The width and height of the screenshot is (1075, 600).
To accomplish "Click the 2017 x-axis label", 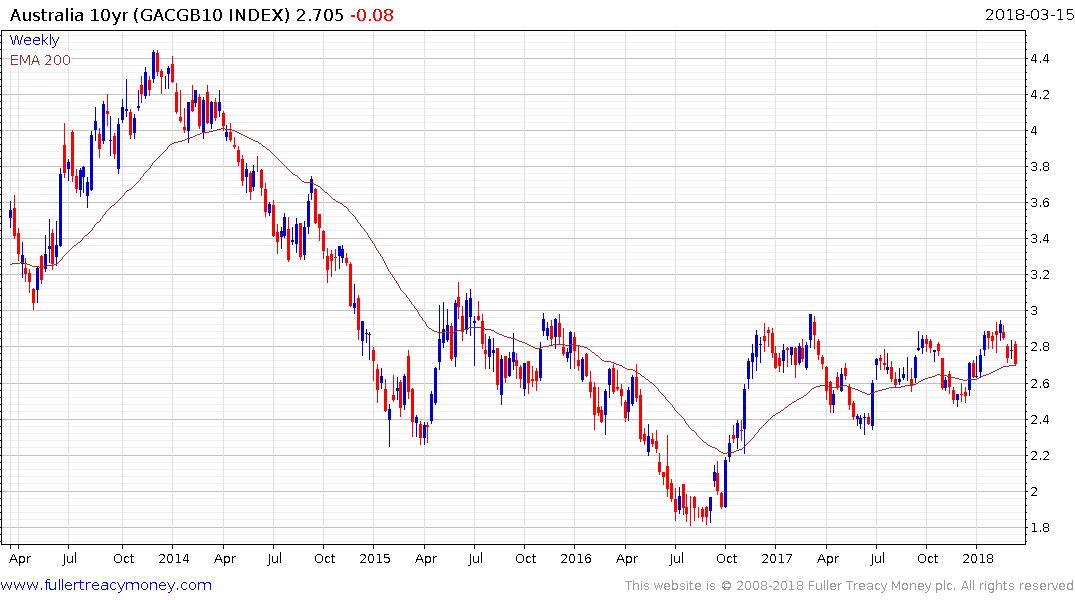I will pos(776,558).
